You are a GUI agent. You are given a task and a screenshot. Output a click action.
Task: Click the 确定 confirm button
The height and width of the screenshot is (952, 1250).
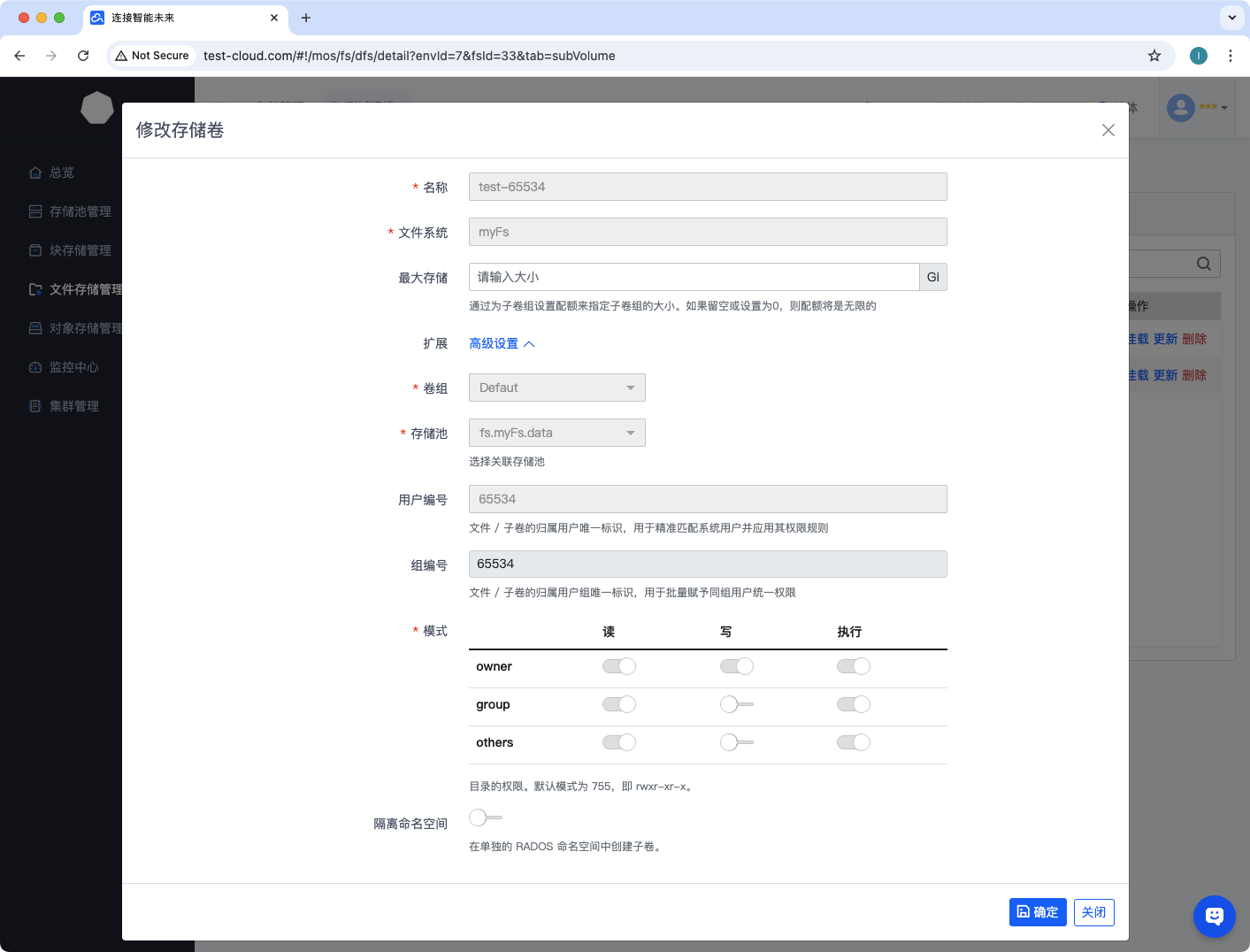(x=1037, y=912)
